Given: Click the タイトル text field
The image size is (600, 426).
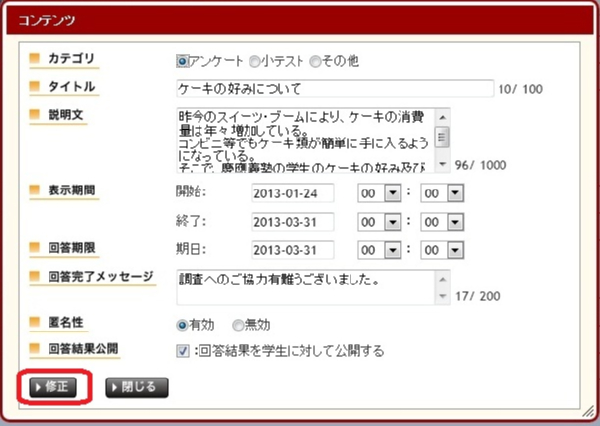Looking at the screenshot, I should 334,88.
